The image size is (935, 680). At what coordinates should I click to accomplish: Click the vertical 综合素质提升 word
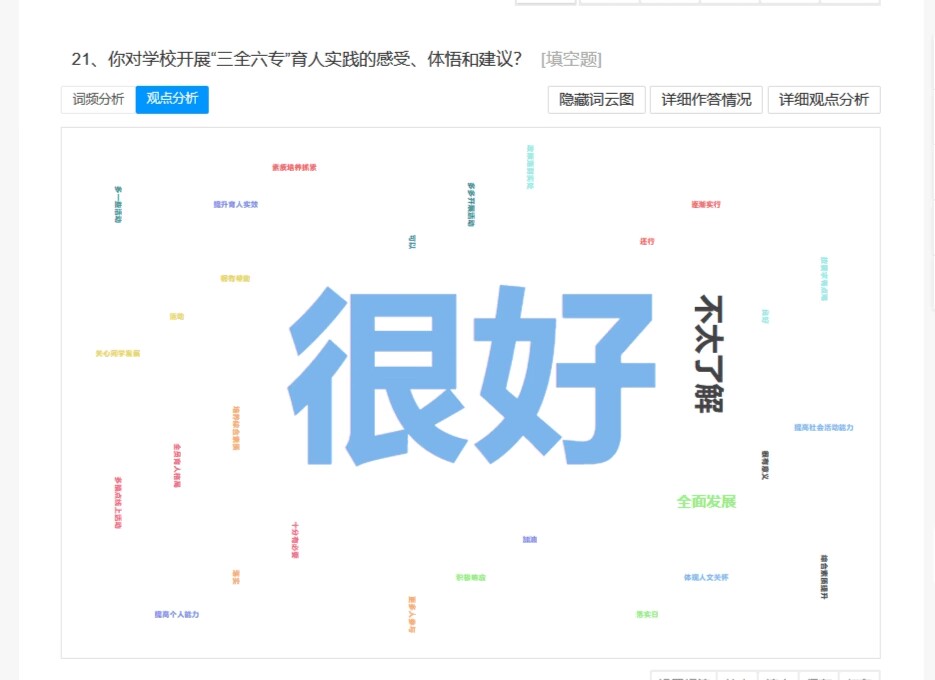(x=824, y=577)
